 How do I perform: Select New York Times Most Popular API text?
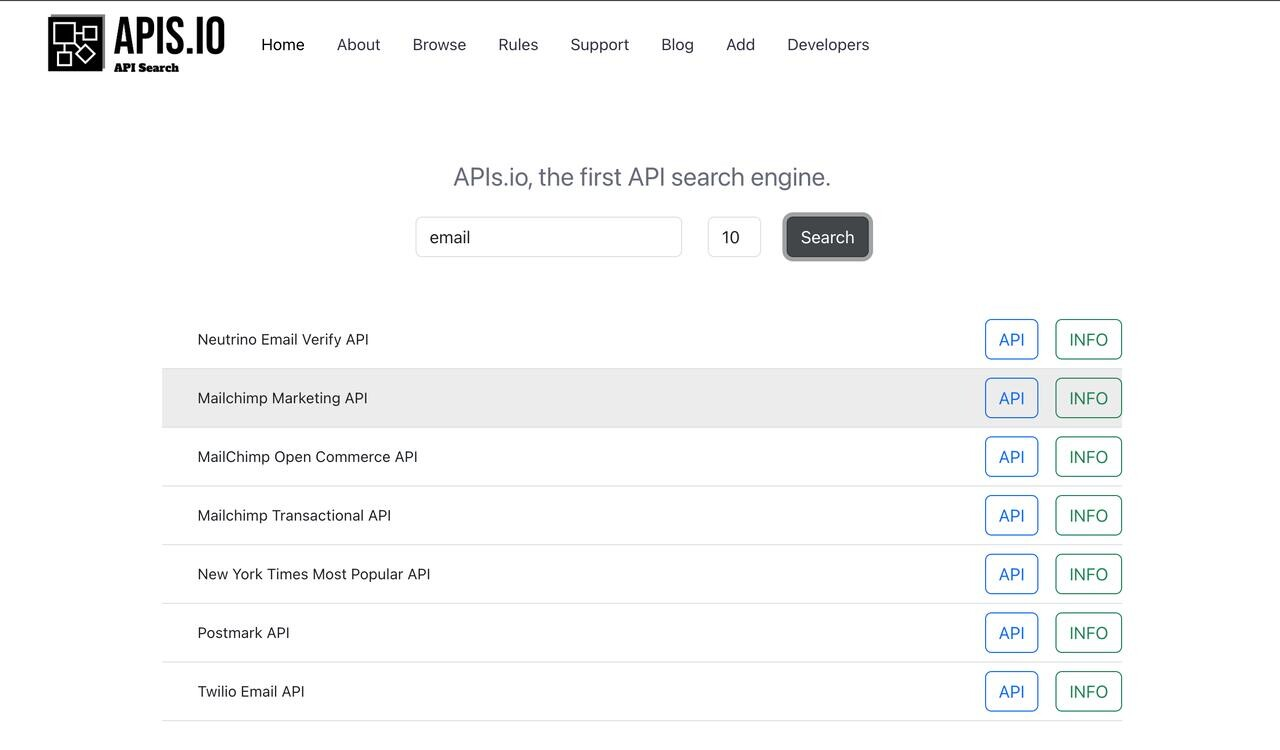click(314, 574)
